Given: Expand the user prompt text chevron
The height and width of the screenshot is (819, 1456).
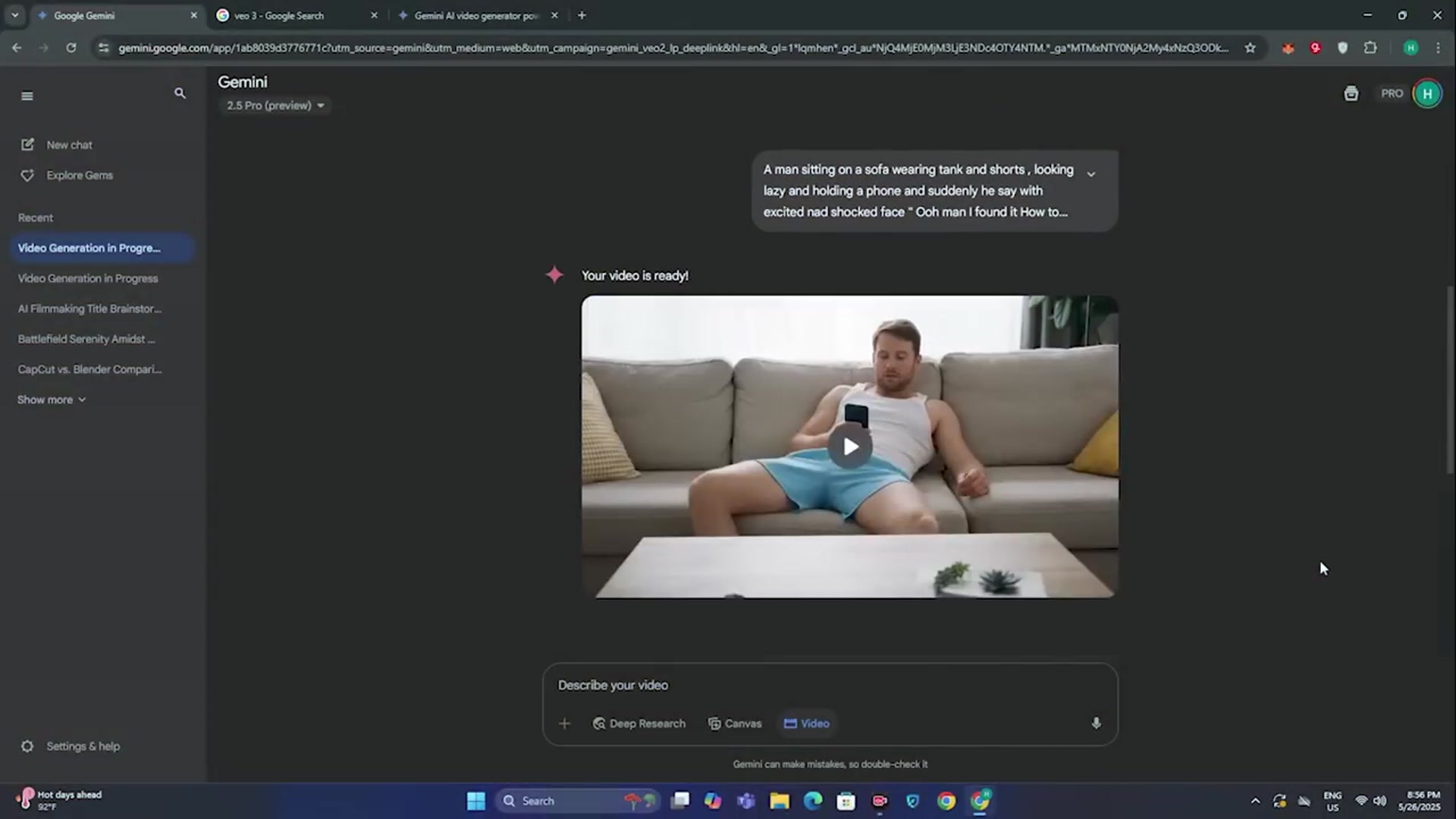Looking at the screenshot, I should [1090, 174].
